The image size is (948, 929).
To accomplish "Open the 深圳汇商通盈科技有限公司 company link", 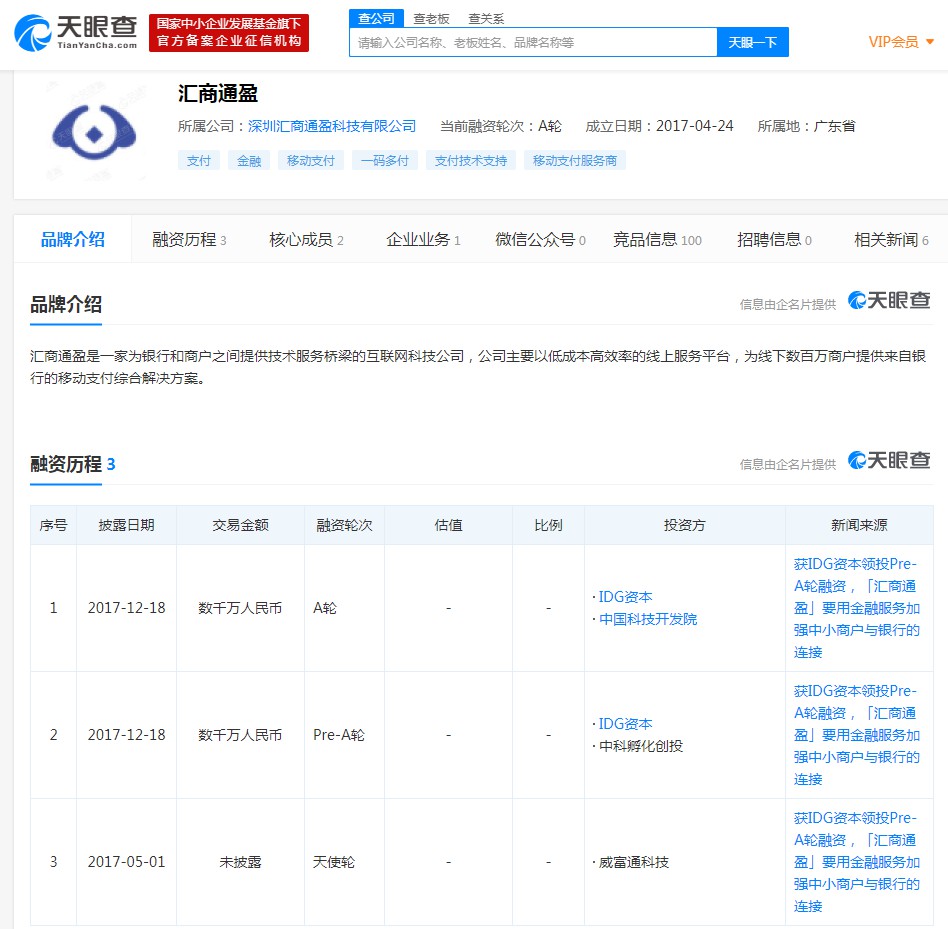I will click(x=332, y=126).
